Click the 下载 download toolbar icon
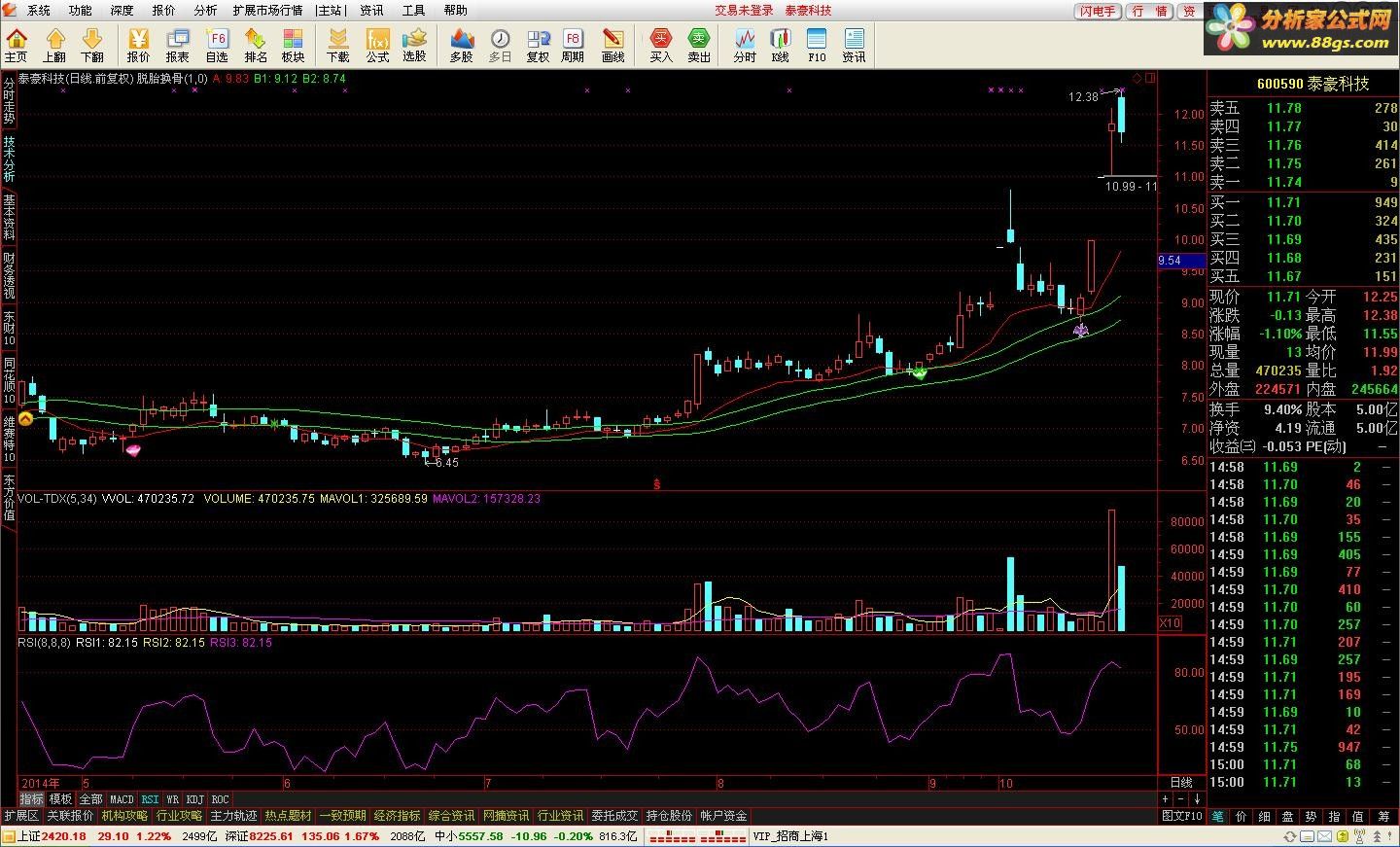The image size is (1400, 847). 337,45
